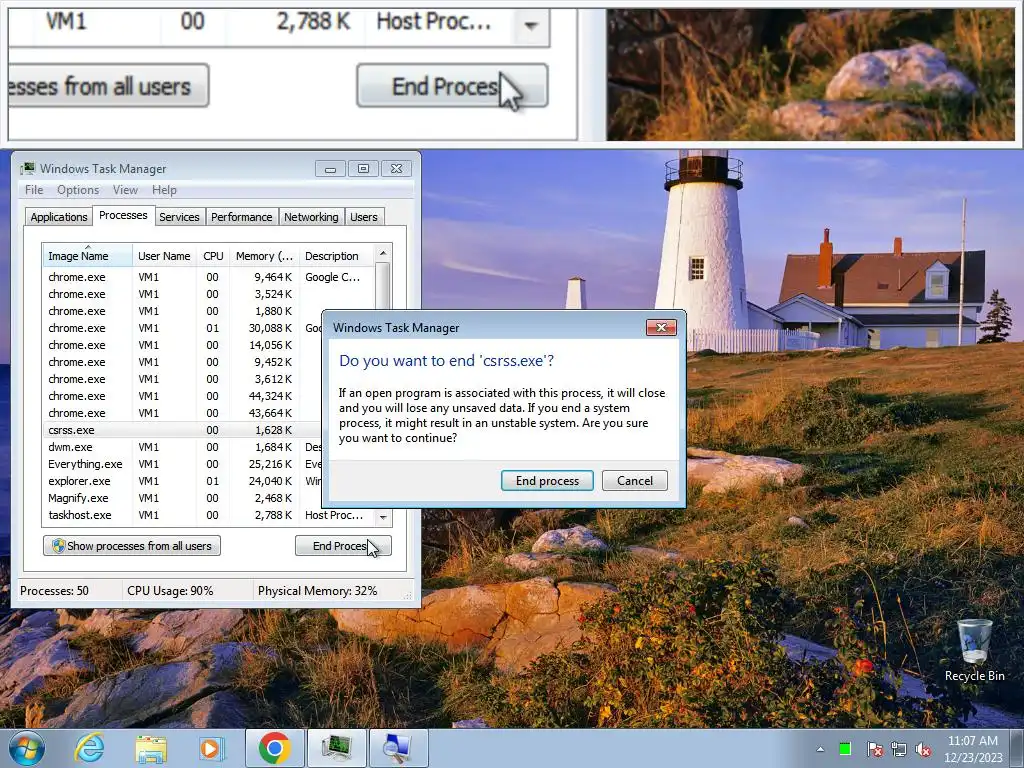Click the Start orb on taskbar
The image size is (1024, 768).
[26, 748]
